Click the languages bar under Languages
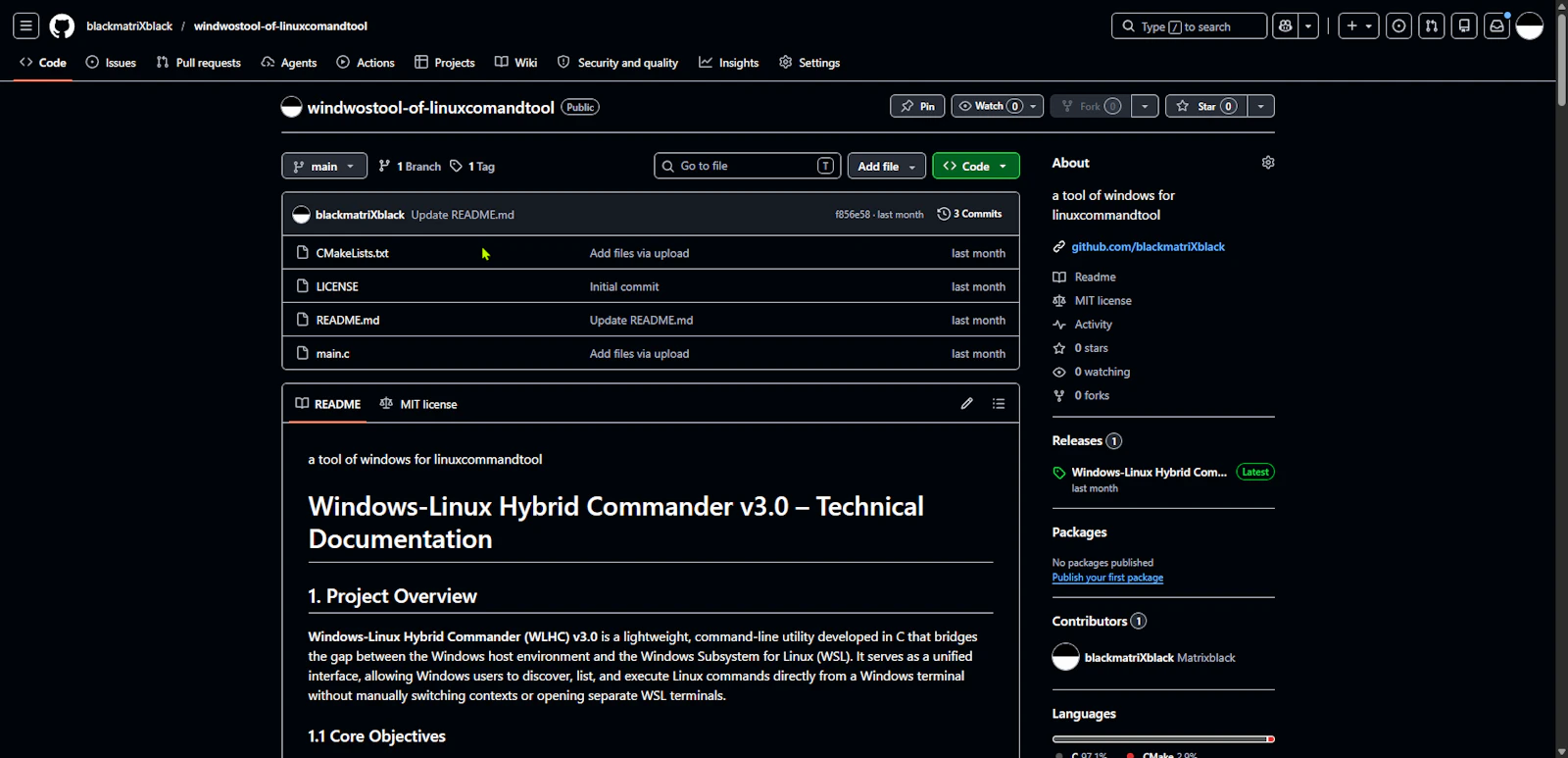Screen dimensions: 1568x758 1163,738
